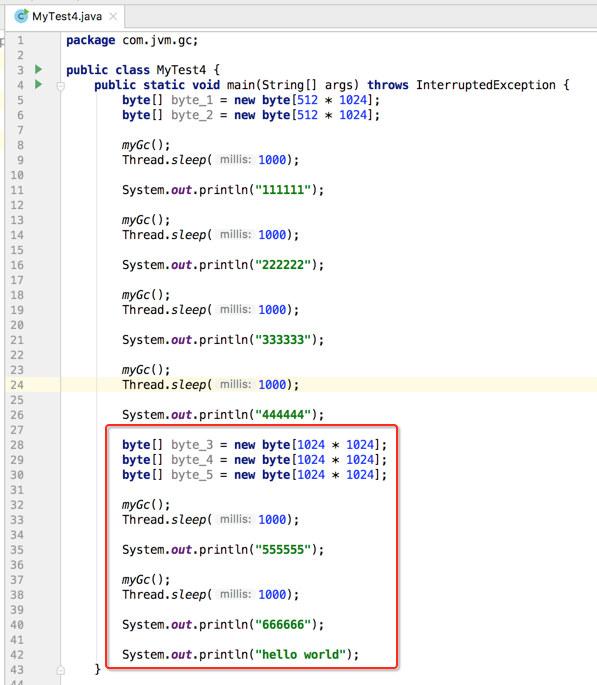Screen dimensions: 597x685
Task: Click variable byte_4 on line 29
Action: pyautogui.click(x=192, y=460)
